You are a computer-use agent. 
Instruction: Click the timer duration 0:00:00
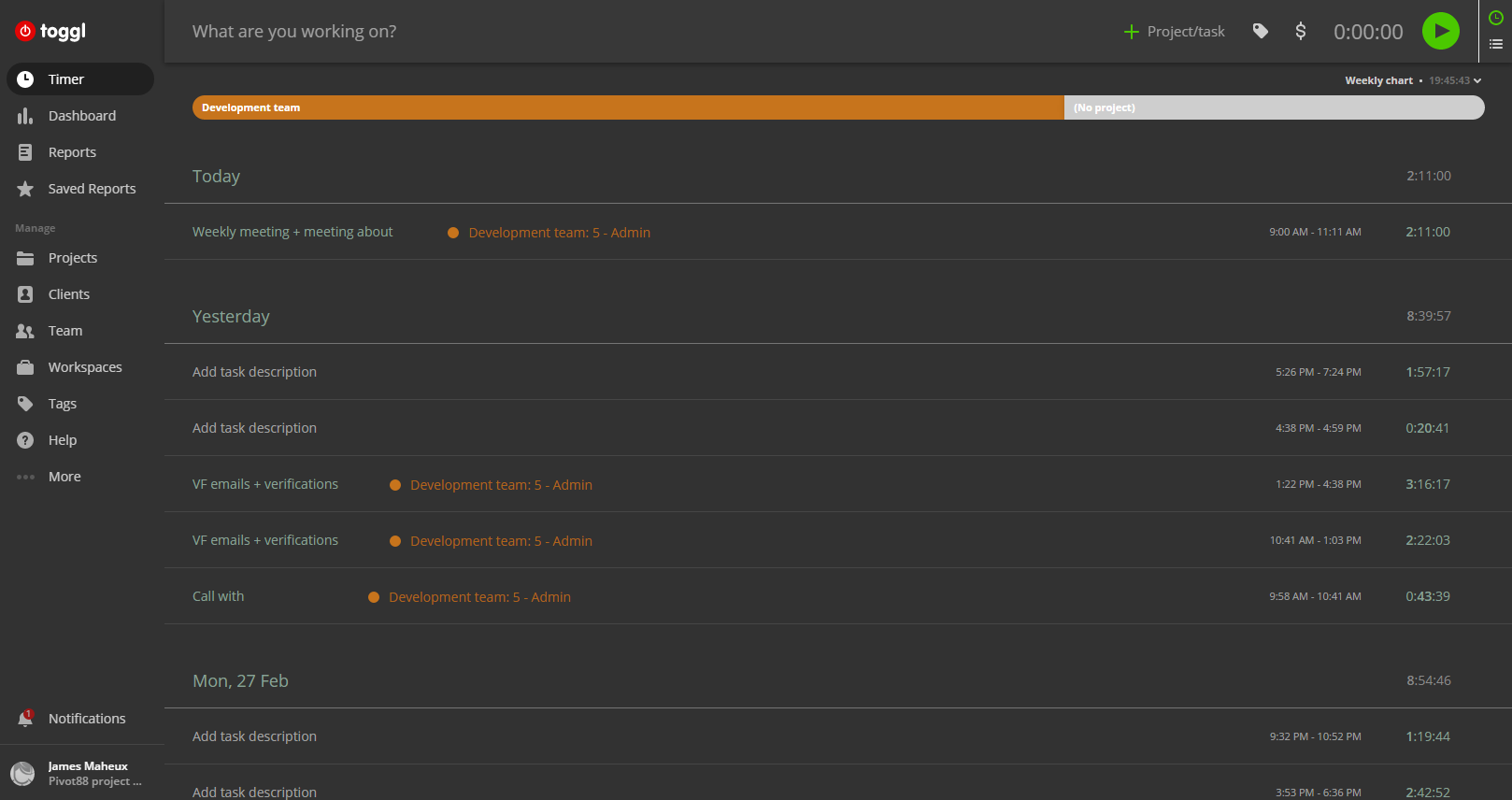tap(1368, 32)
